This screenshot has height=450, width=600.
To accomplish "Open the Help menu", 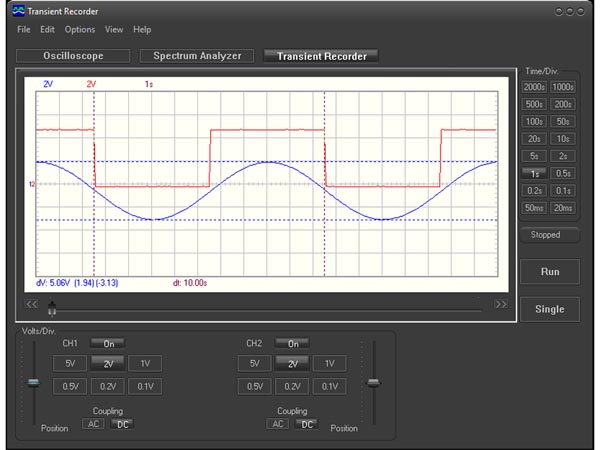I will pos(142,29).
